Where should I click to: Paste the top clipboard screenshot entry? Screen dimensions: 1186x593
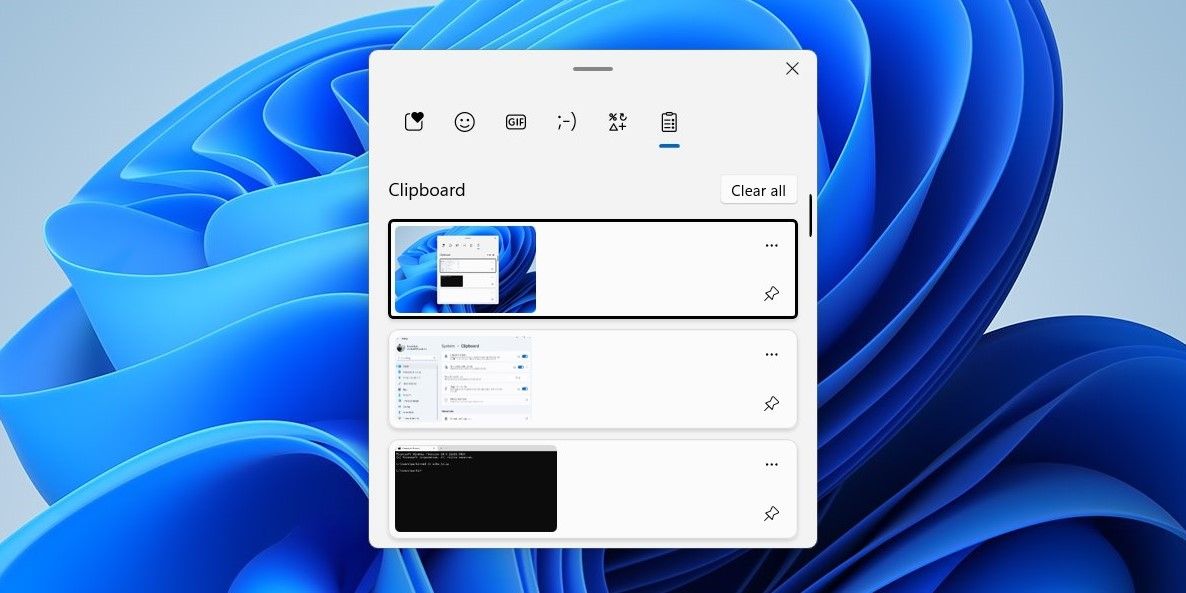(592, 269)
